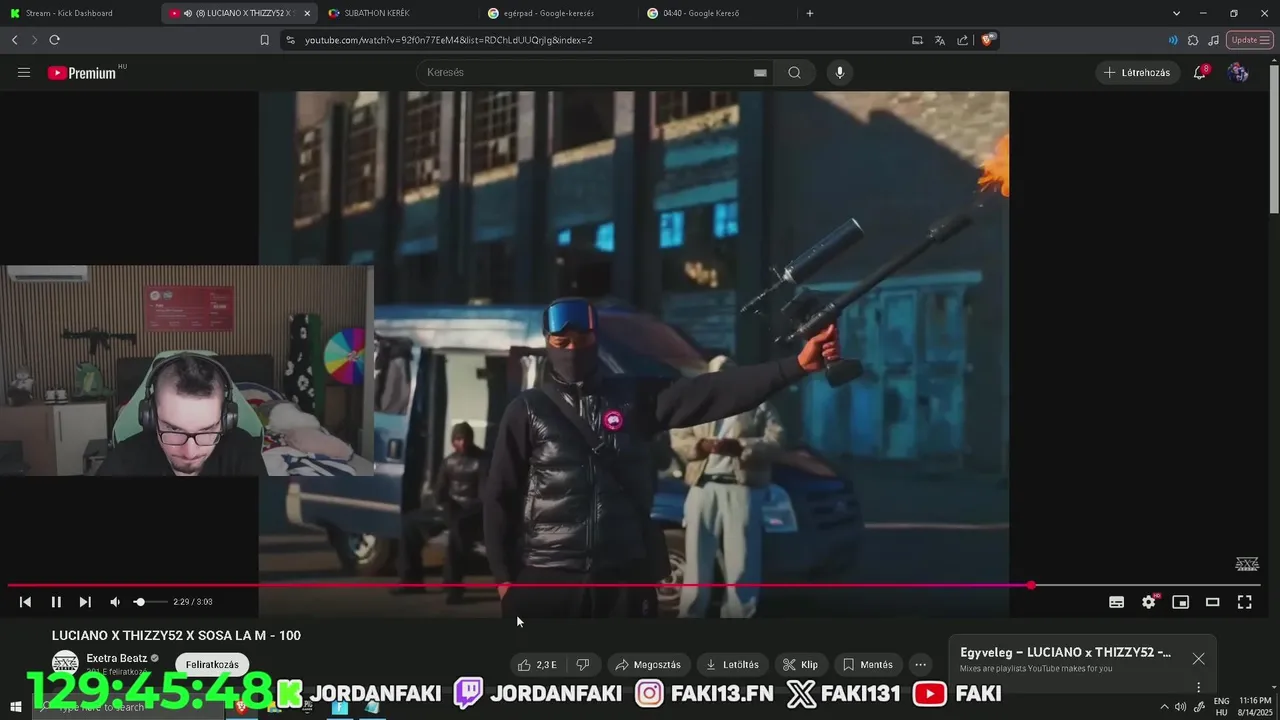Toggle subtitles/captions in player

[1117, 602]
